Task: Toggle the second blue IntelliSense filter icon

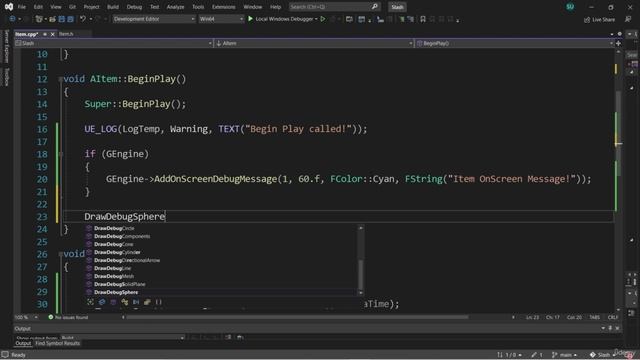Action: (102, 302)
